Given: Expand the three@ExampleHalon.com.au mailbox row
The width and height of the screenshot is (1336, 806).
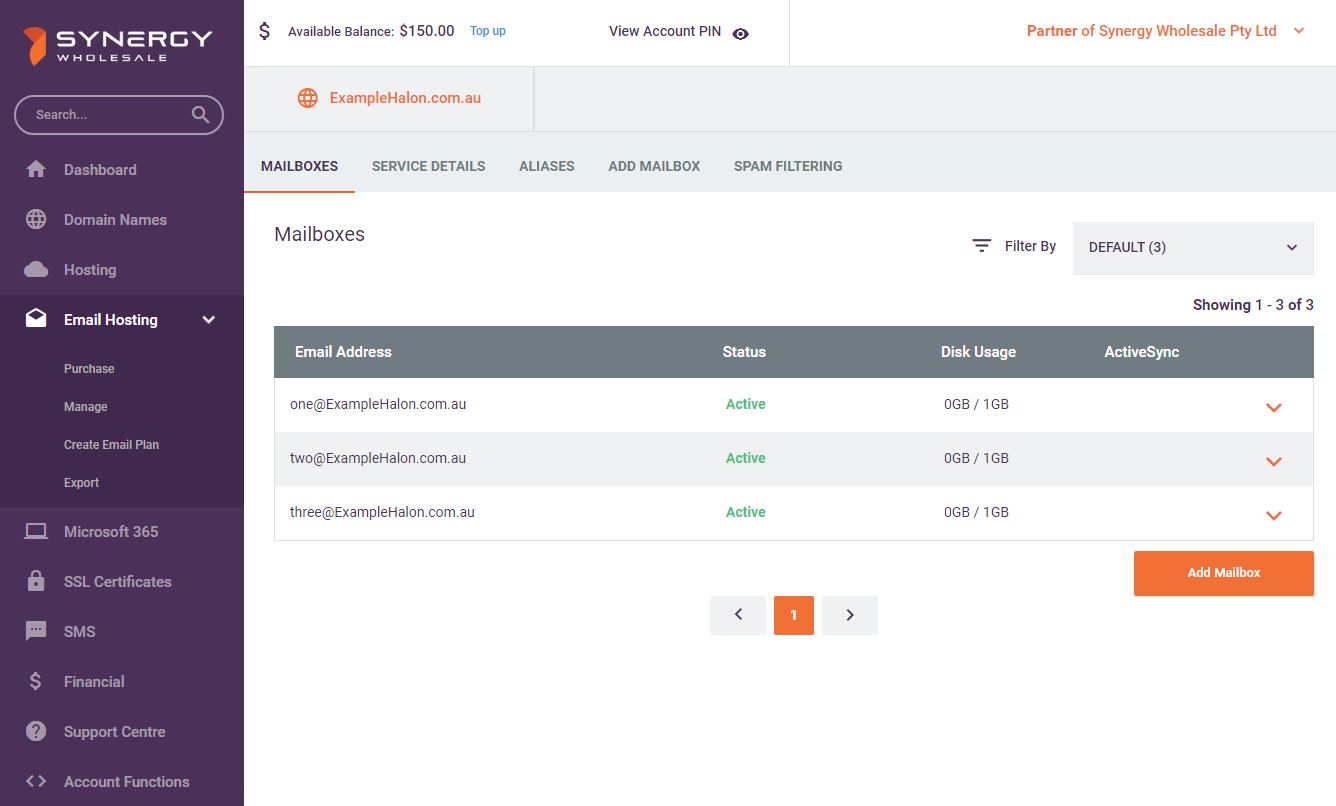Looking at the screenshot, I should [x=1273, y=515].
